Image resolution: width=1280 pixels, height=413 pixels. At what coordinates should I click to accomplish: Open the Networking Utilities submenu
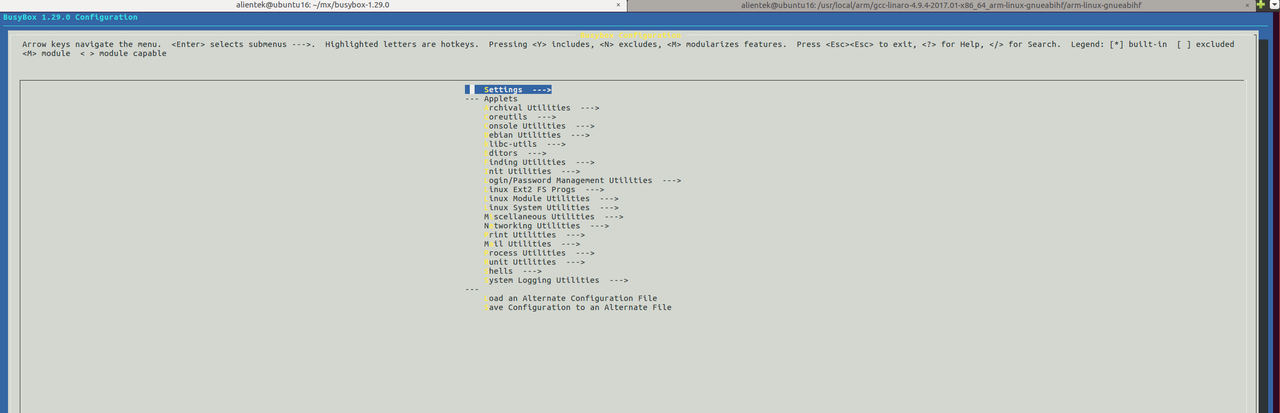tap(546, 226)
